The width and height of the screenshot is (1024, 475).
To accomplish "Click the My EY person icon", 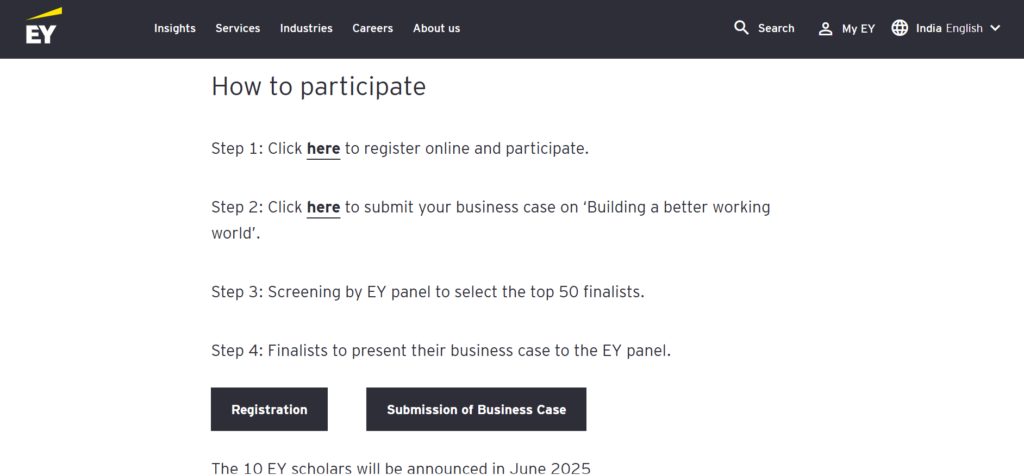I will click(x=825, y=28).
